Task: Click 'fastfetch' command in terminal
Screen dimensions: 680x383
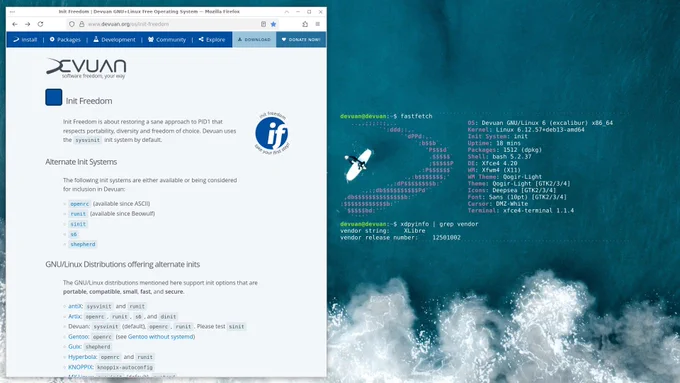Action: (416, 116)
